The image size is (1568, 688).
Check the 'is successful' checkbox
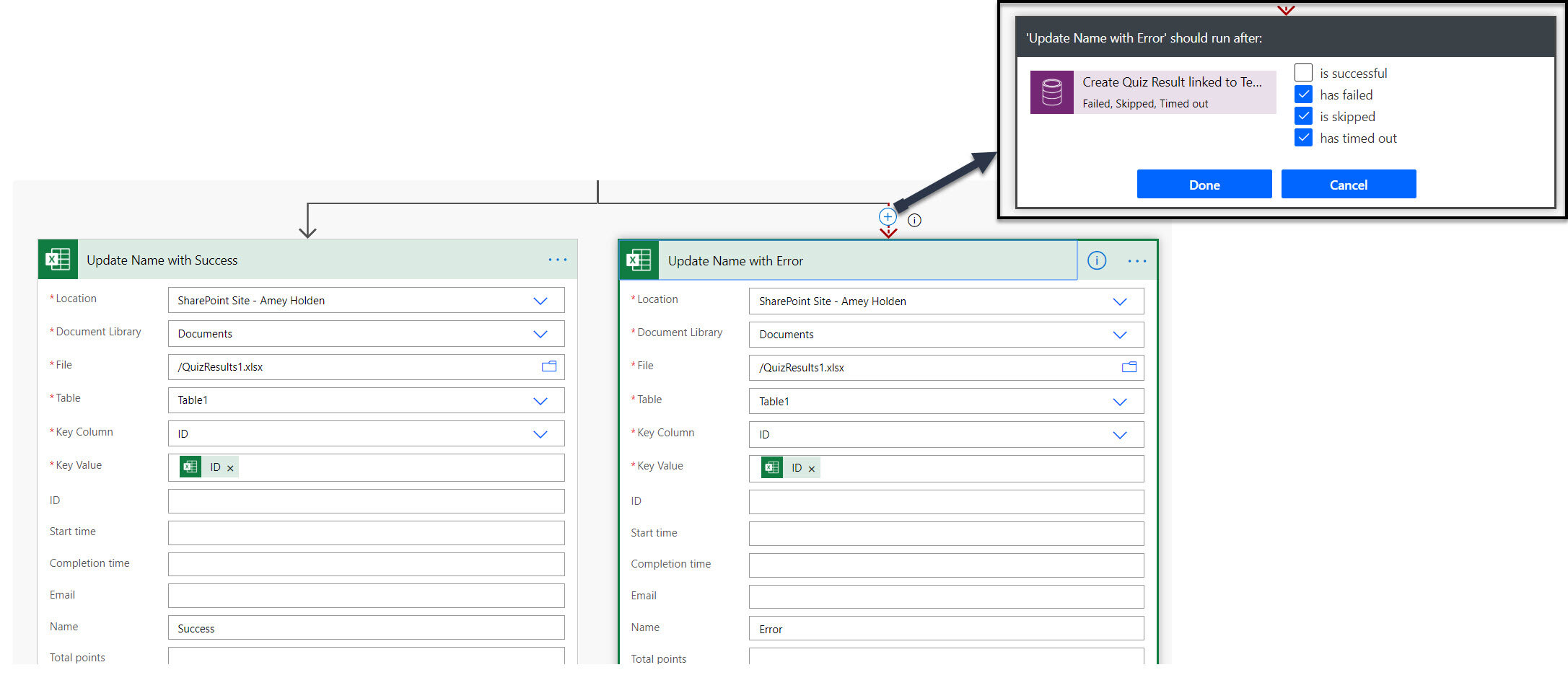[x=1303, y=73]
